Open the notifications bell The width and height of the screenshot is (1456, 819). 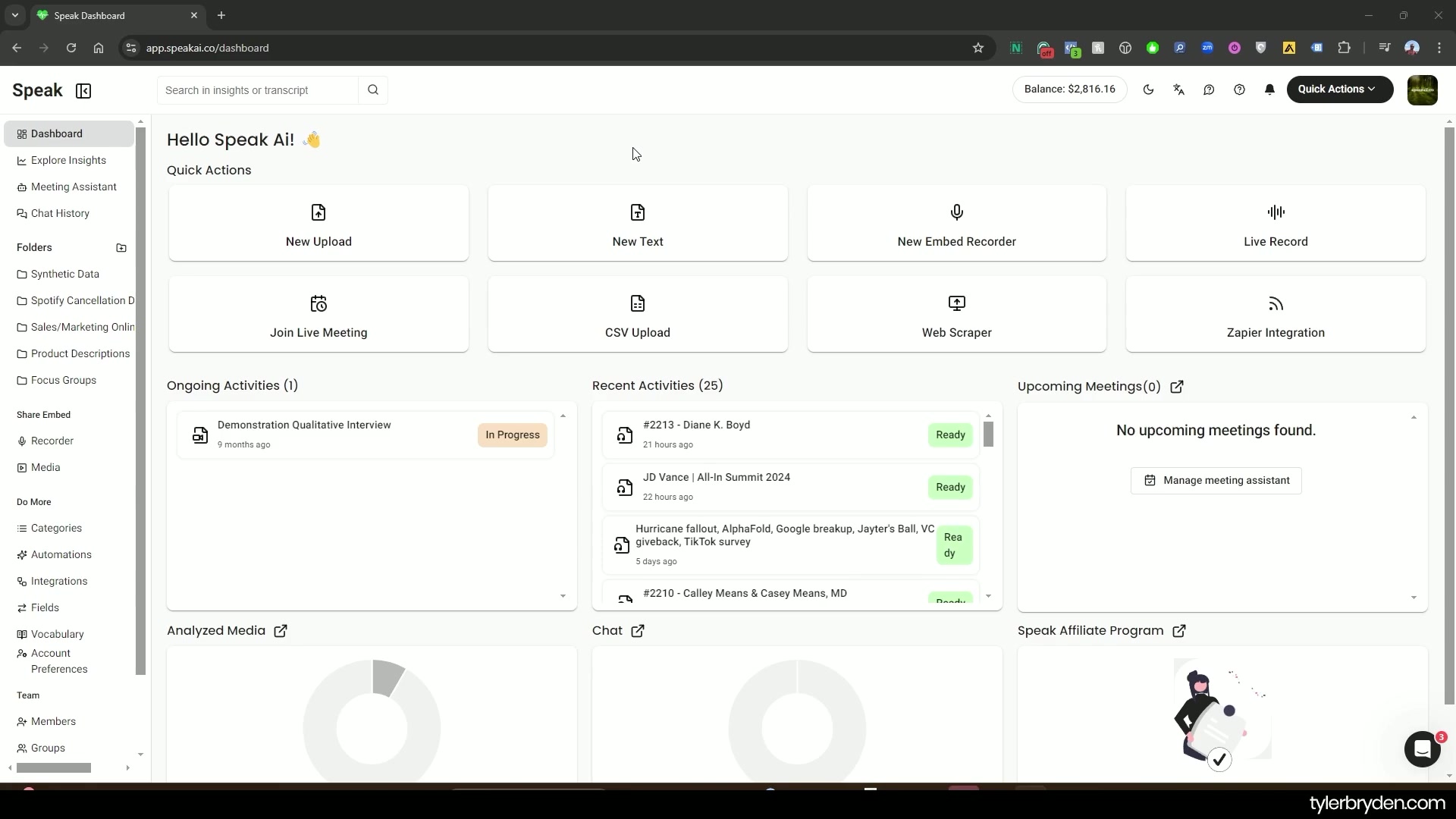point(1269,89)
